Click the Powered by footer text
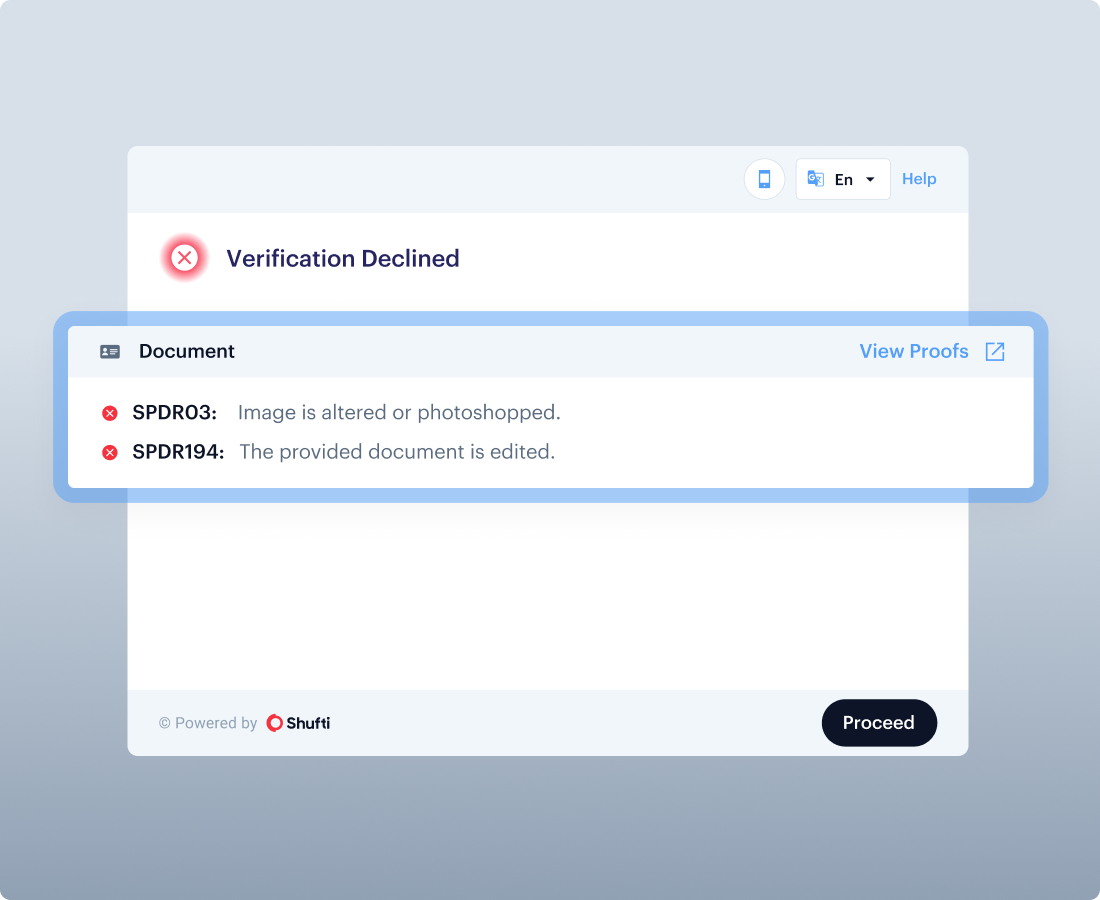This screenshot has height=900, width=1100. point(208,723)
